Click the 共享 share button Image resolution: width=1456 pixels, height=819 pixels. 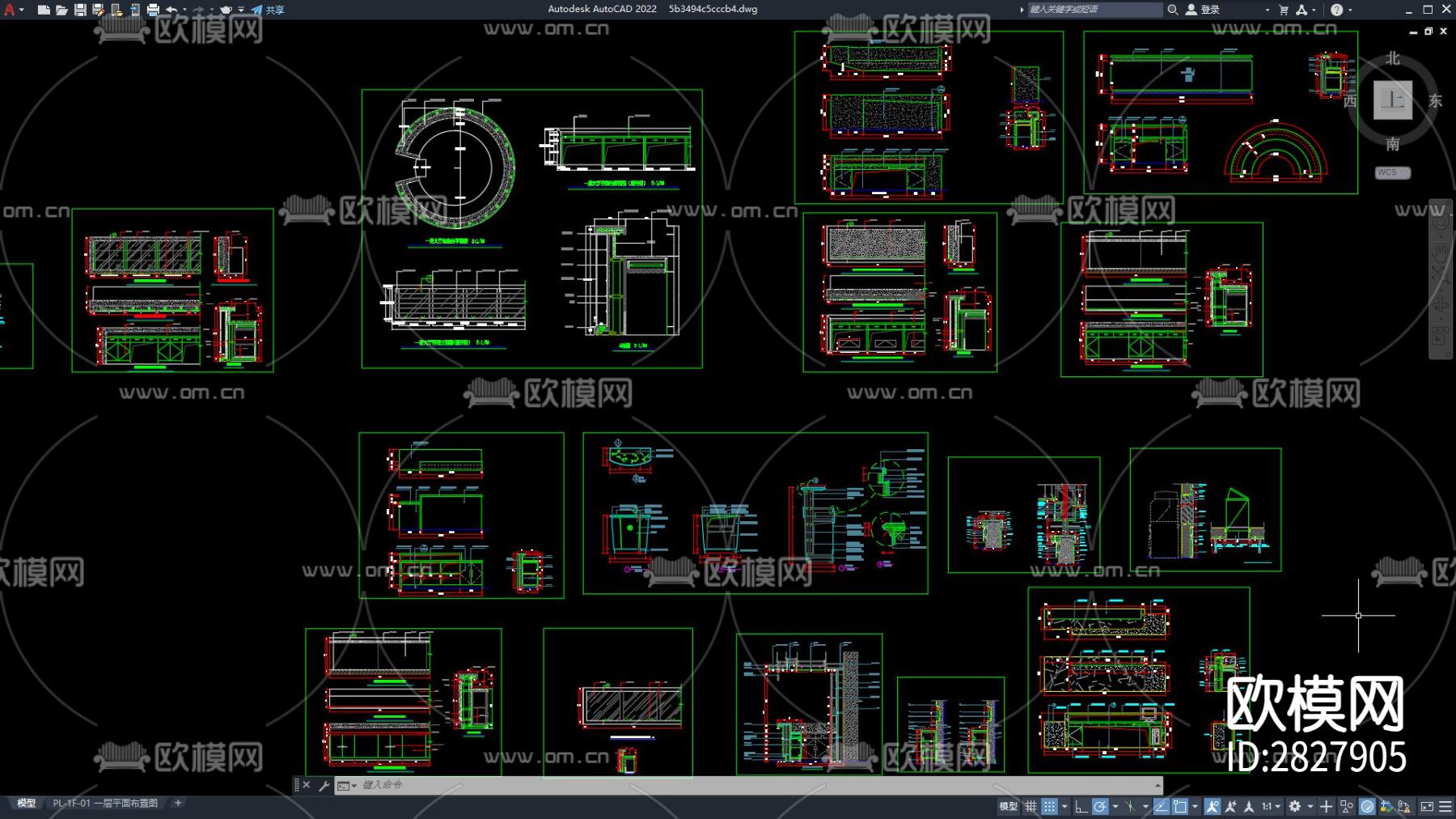coord(268,10)
